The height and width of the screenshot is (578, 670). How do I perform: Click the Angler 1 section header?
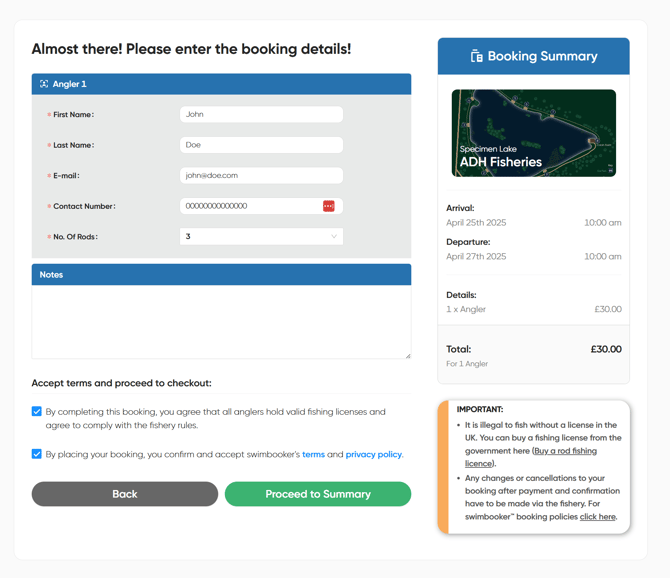[221, 84]
